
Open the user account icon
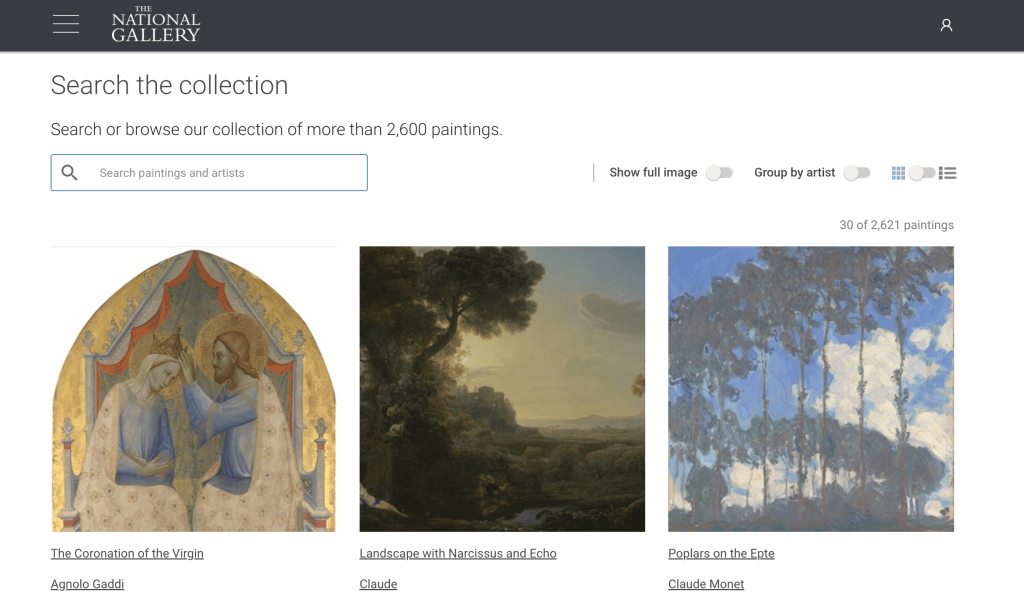pos(946,25)
